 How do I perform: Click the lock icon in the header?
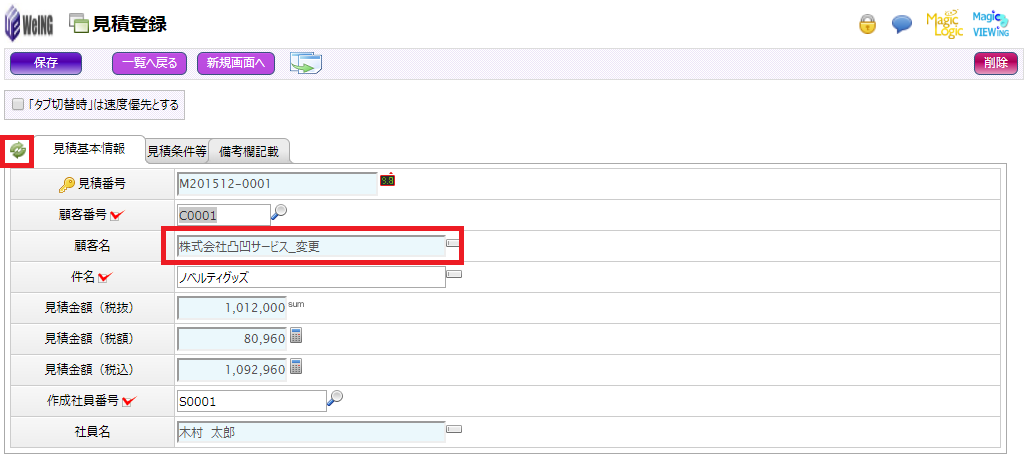pos(868,25)
